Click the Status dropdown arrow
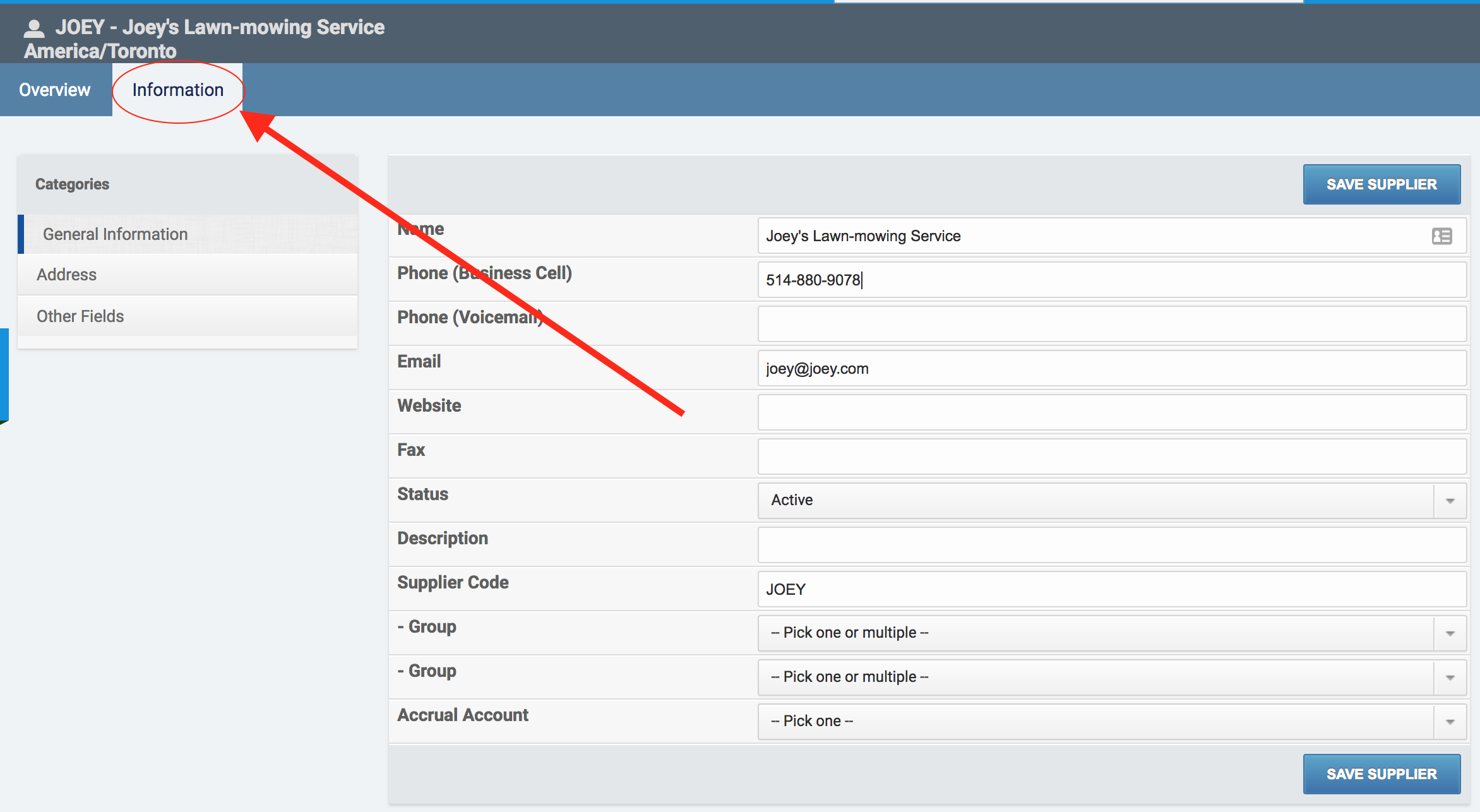 (x=1450, y=501)
